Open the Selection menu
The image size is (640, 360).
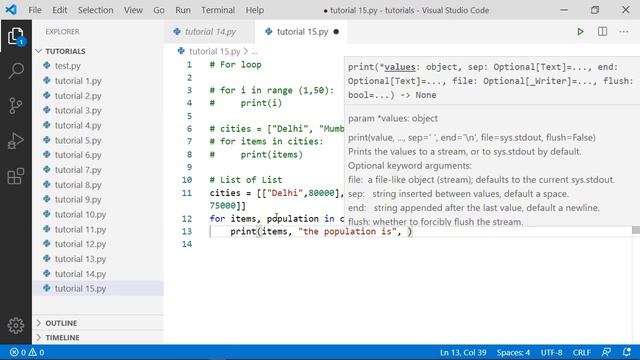(96, 10)
